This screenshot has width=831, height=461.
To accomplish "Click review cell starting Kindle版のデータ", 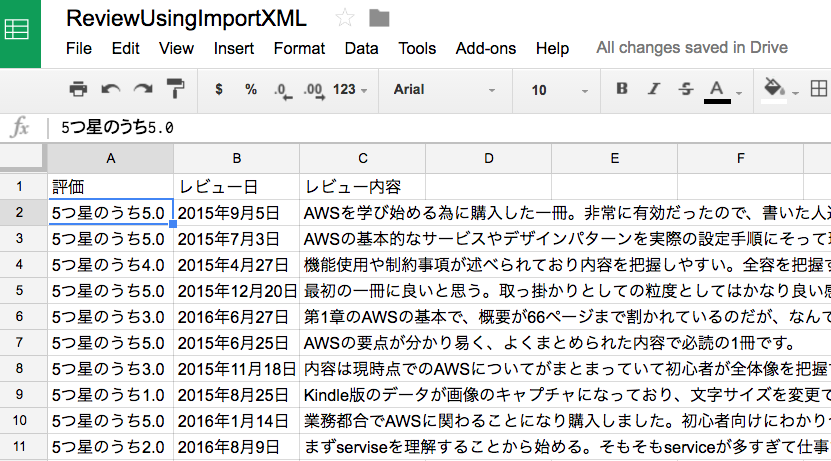I will click(565, 395).
